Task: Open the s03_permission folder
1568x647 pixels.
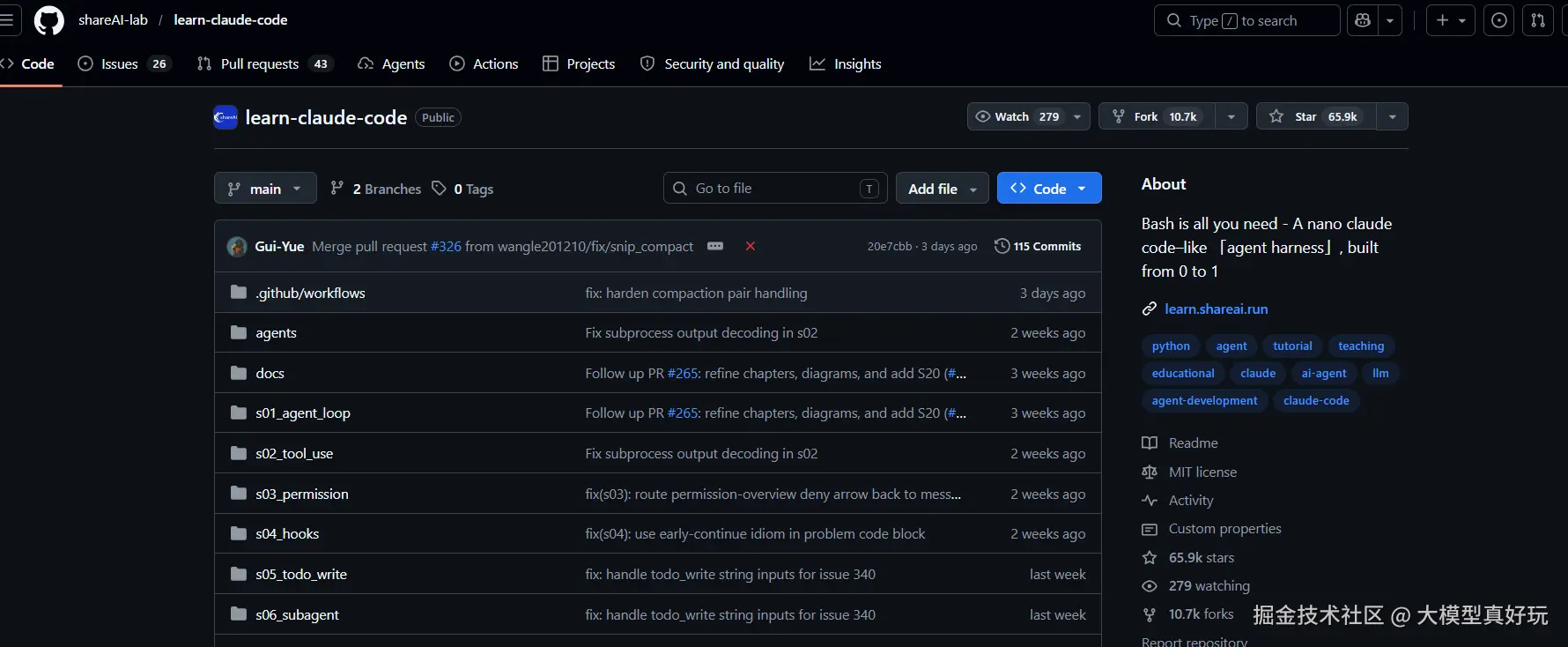Action: click(x=302, y=495)
